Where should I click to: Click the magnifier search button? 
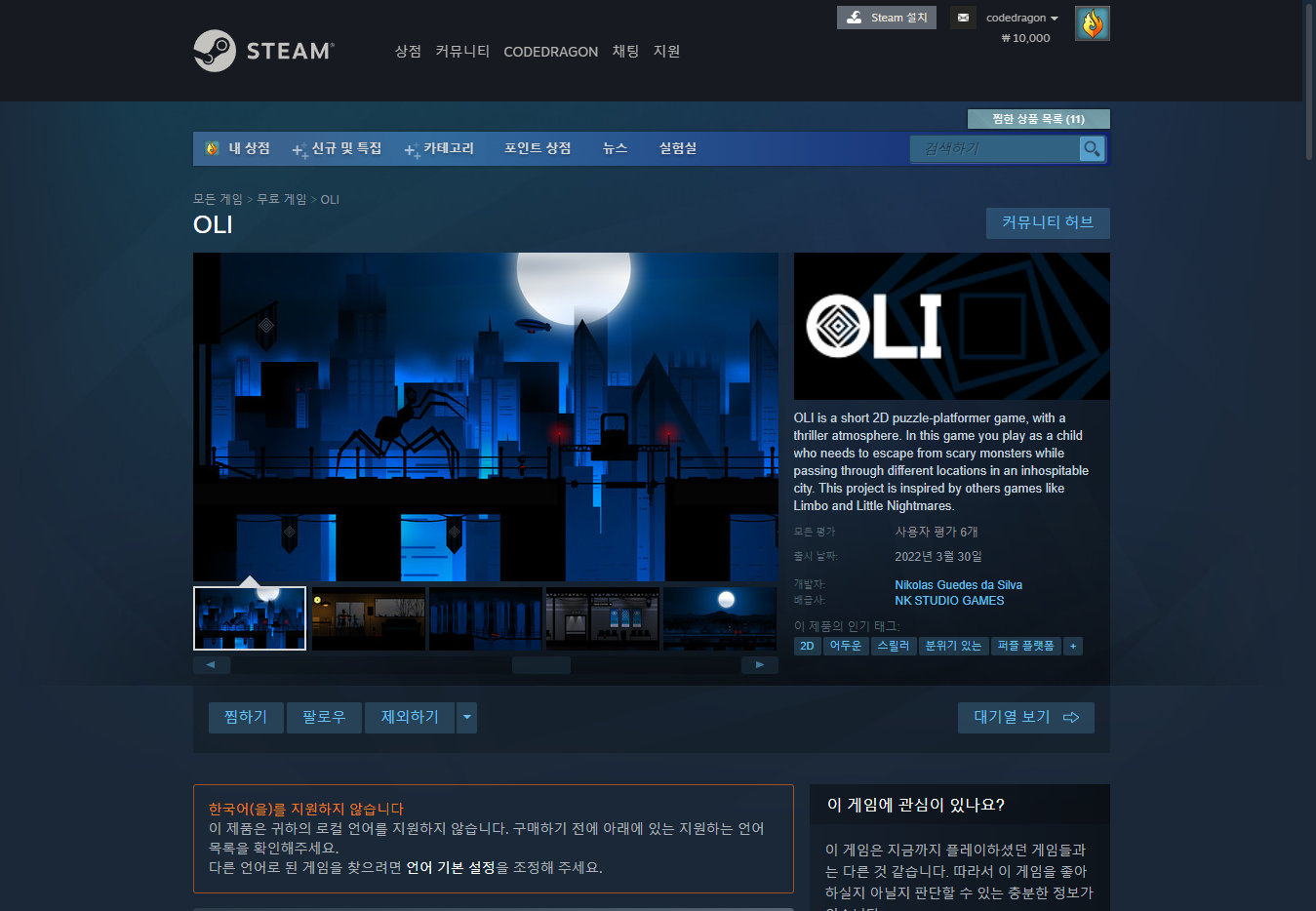[1092, 148]
